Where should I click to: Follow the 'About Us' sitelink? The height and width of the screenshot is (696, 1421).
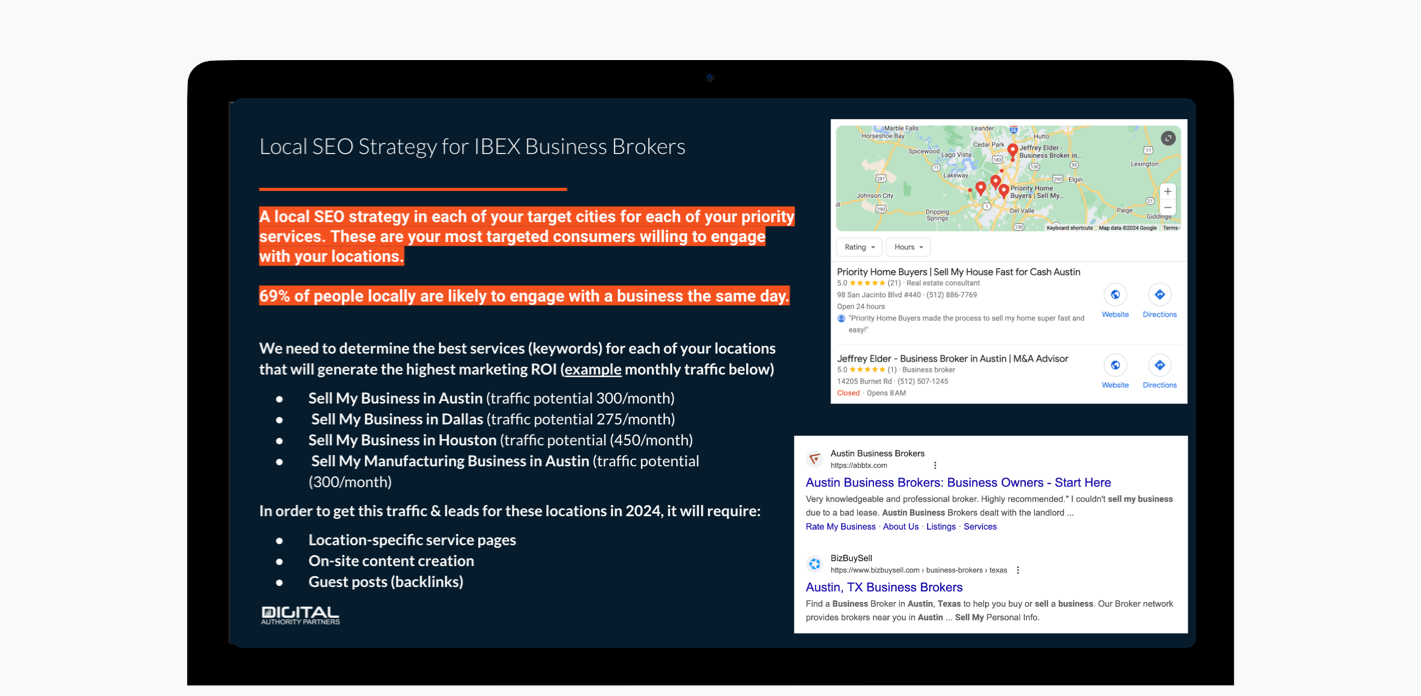click(900, 527)
